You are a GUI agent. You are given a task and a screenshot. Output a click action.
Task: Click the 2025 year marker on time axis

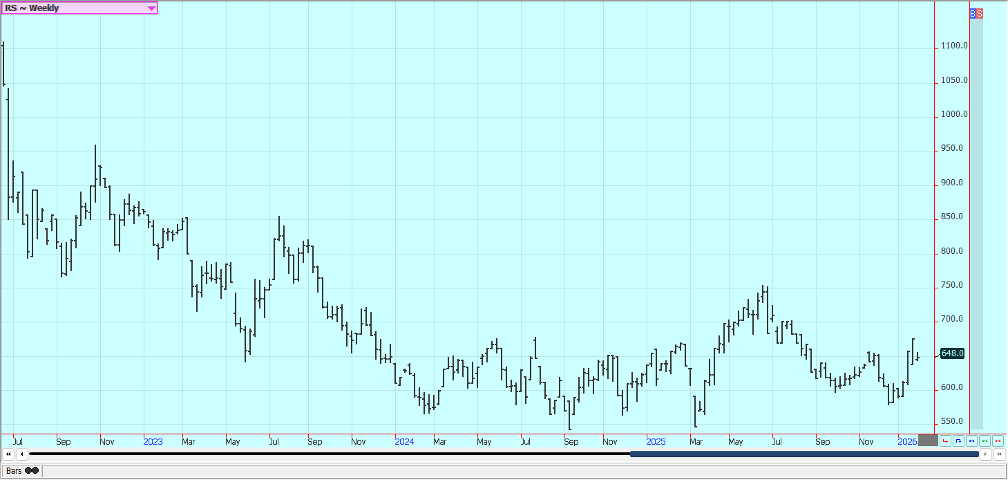click(655, 441)
